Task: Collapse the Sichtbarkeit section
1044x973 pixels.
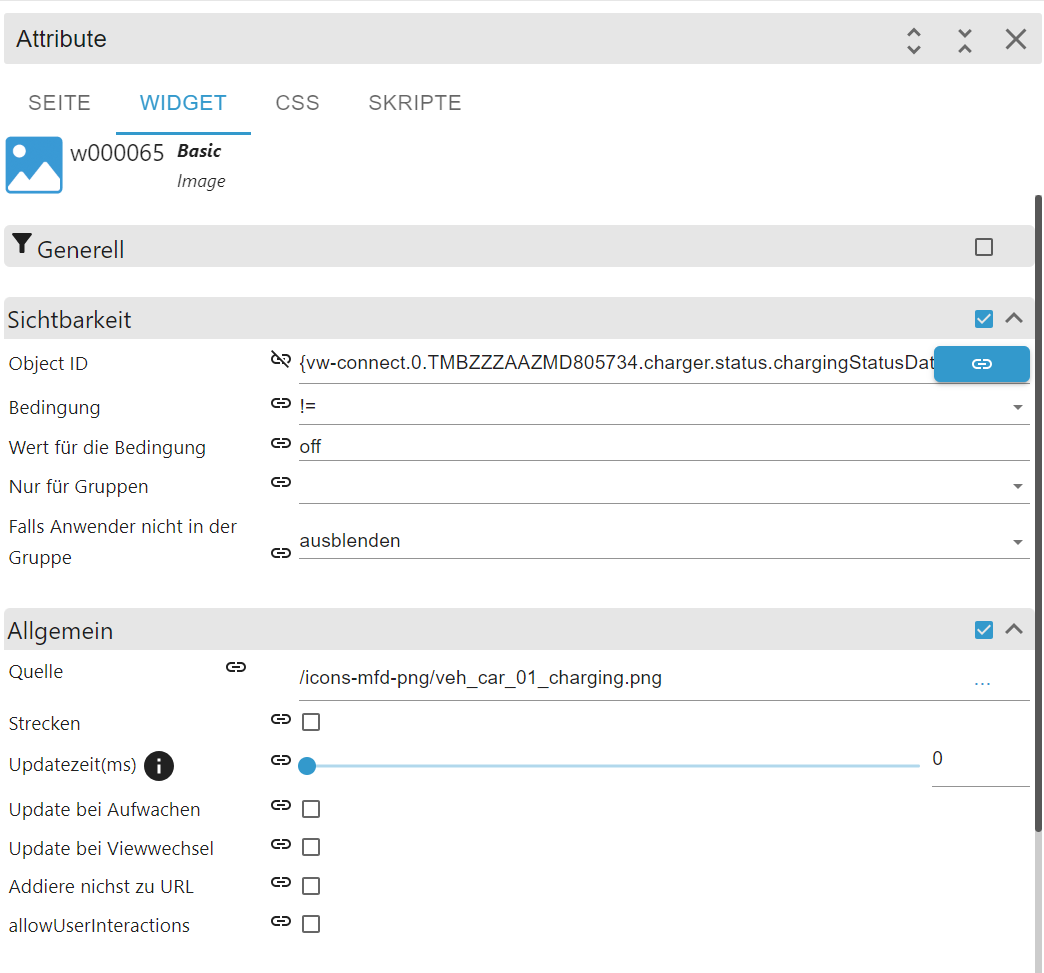Action: point(1014,319)
